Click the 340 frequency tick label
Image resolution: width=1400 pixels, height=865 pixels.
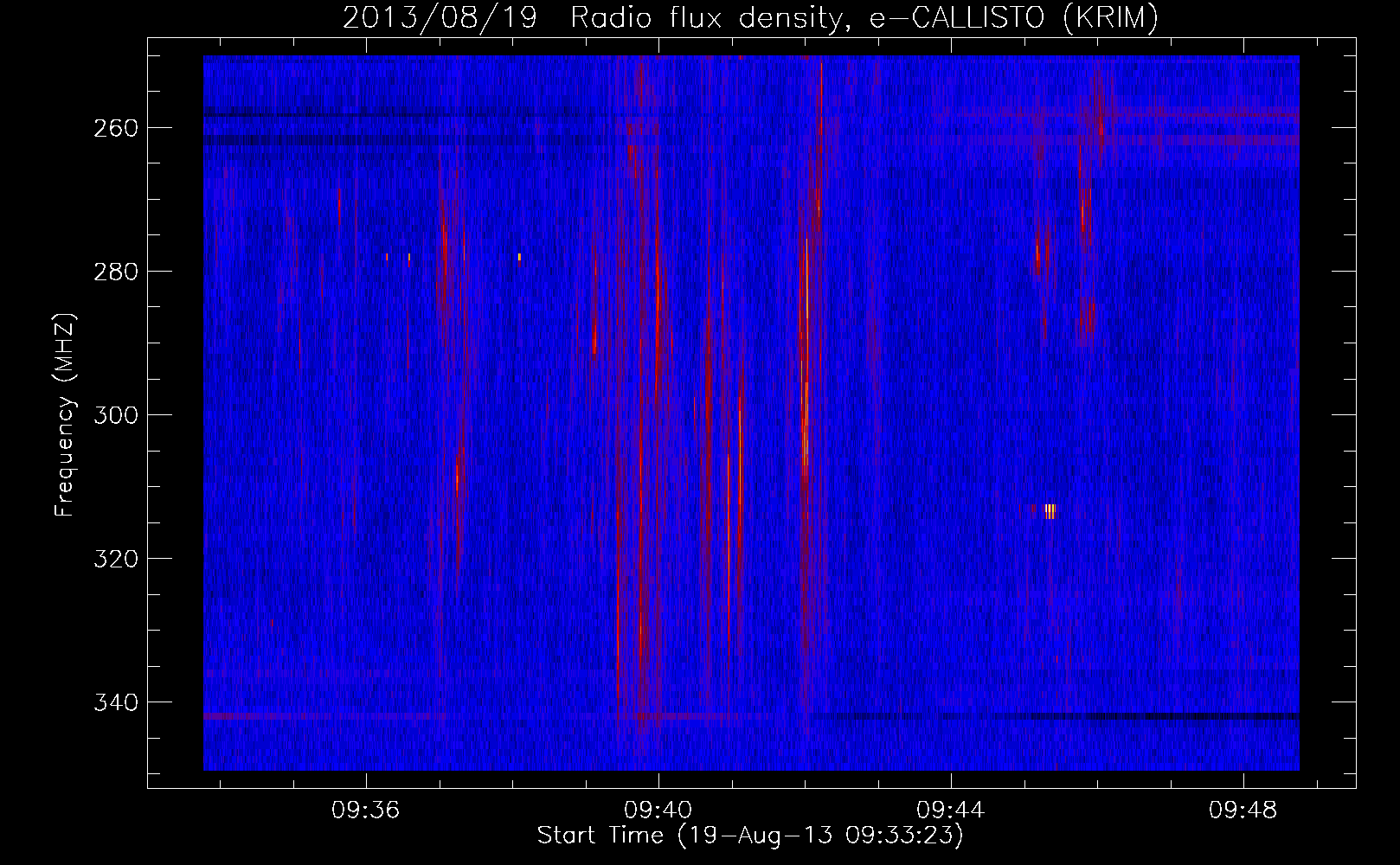(116, 702)
